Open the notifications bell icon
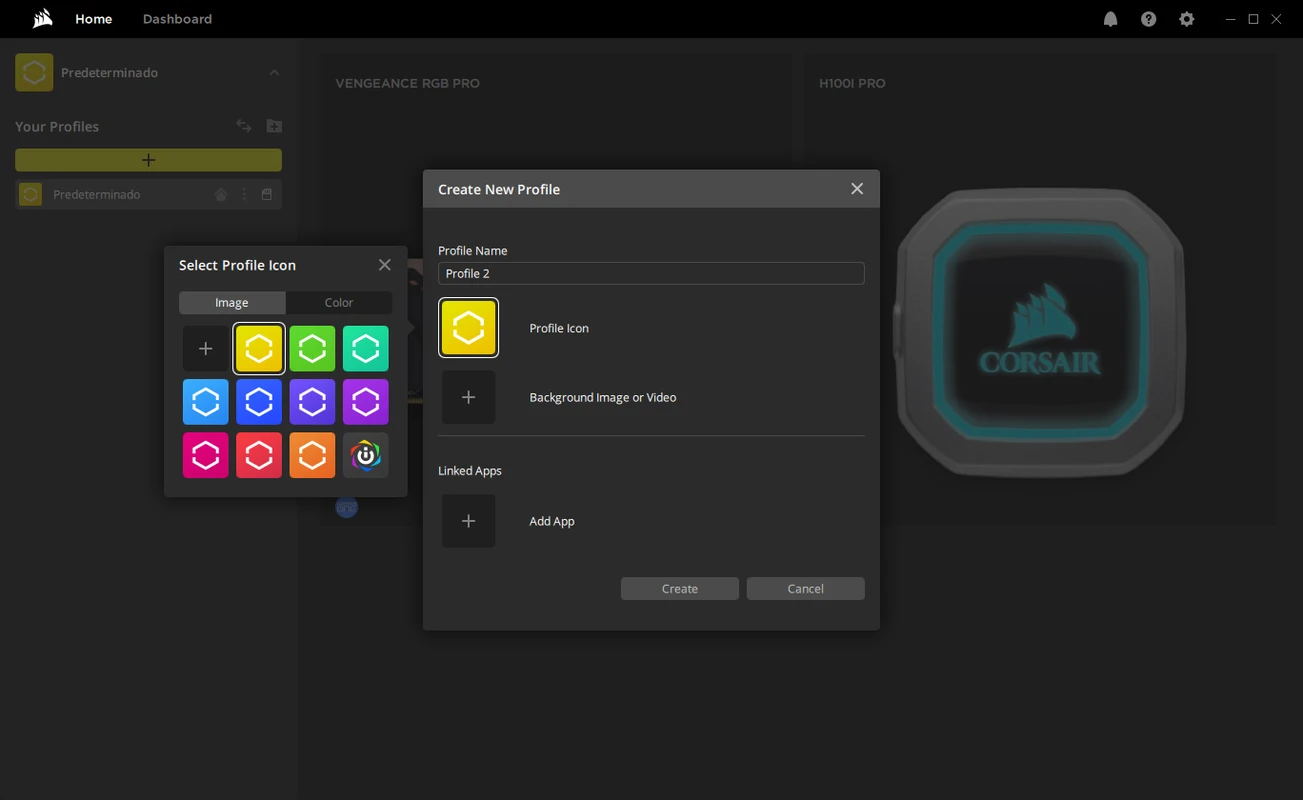The width and height of the screenshot is (1303, 800). point(1110,18)
